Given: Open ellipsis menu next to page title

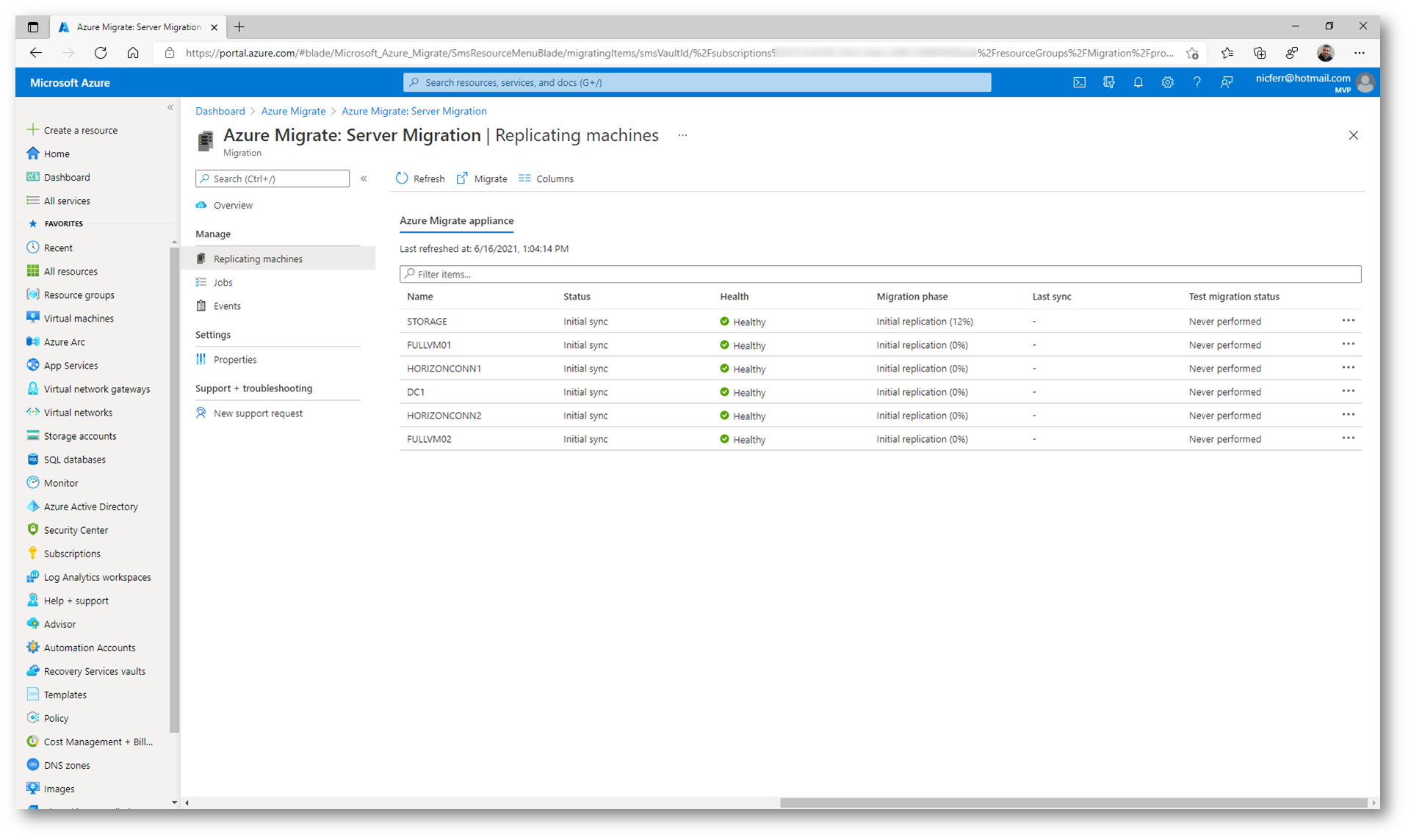Looking at the screenshot, I should tap(682, 135).
